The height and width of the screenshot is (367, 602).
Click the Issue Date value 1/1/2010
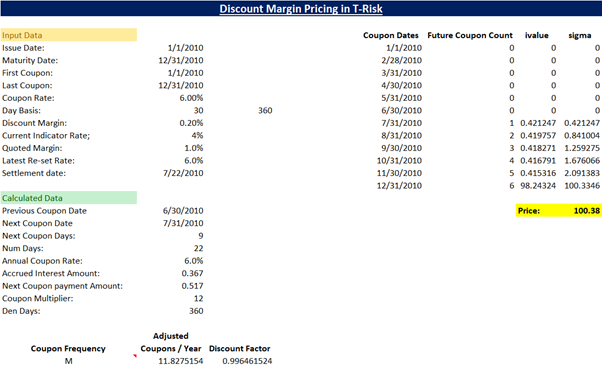[x=185, y=48]
